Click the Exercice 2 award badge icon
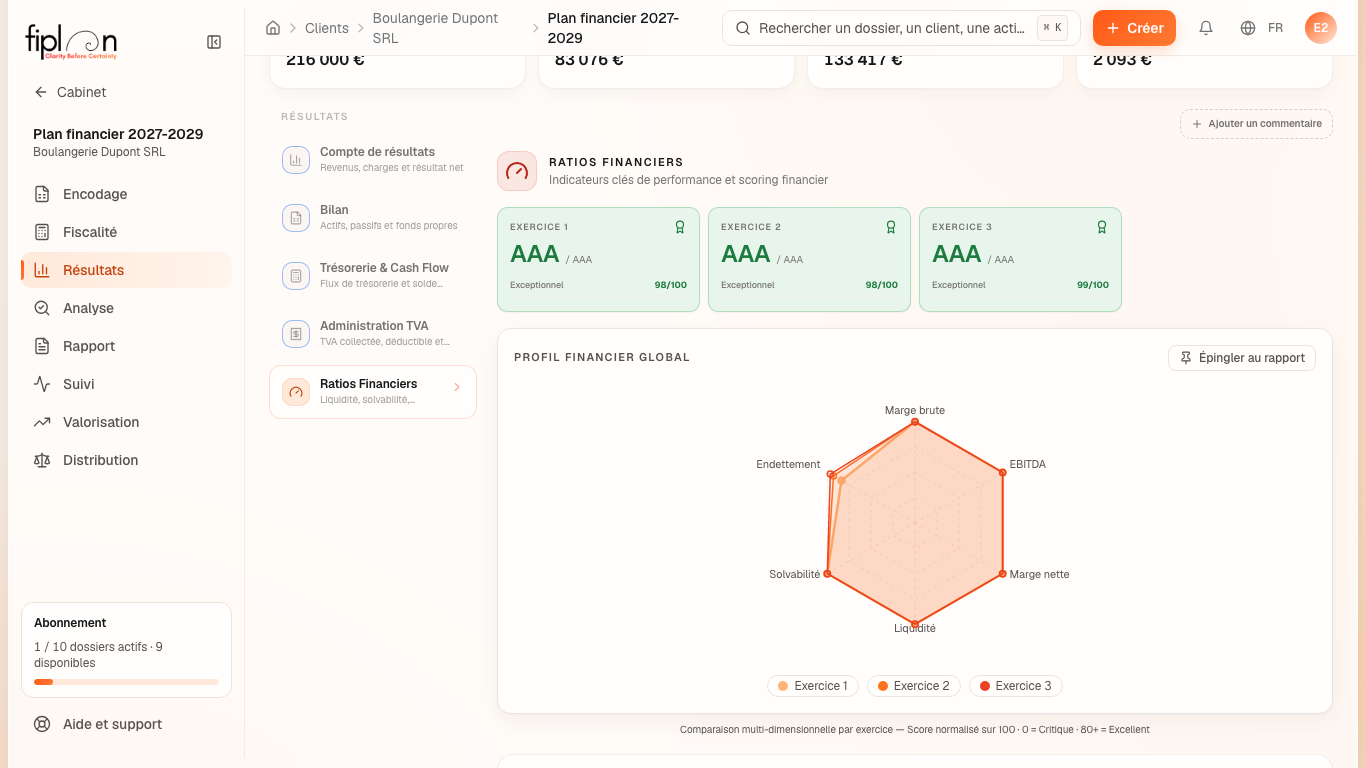The height and width of the screenshot is (768, 1366). point(891,227)
